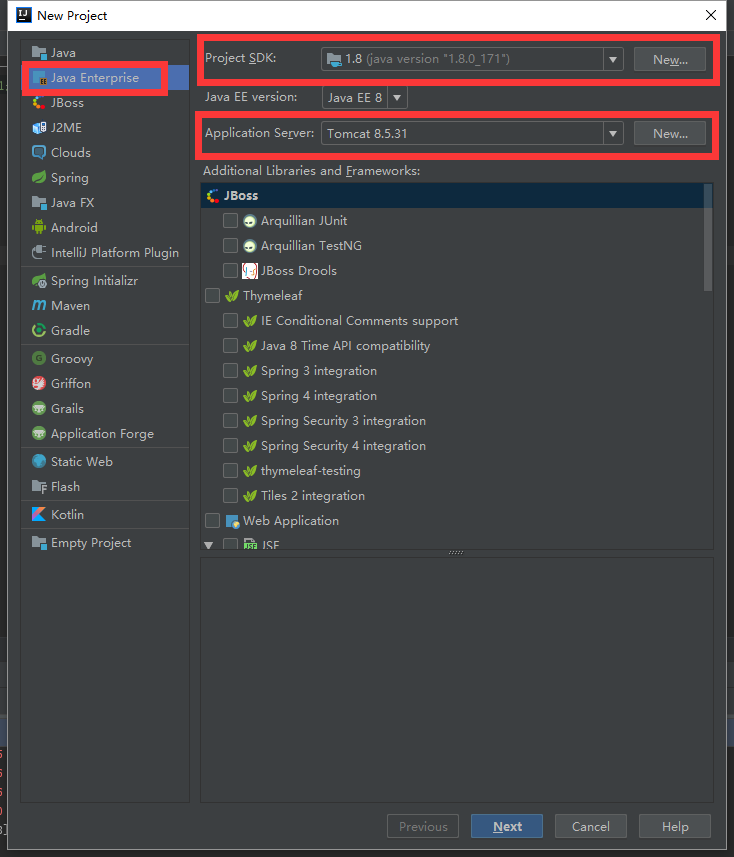Click the Grails icon

(x=39, y=409)
